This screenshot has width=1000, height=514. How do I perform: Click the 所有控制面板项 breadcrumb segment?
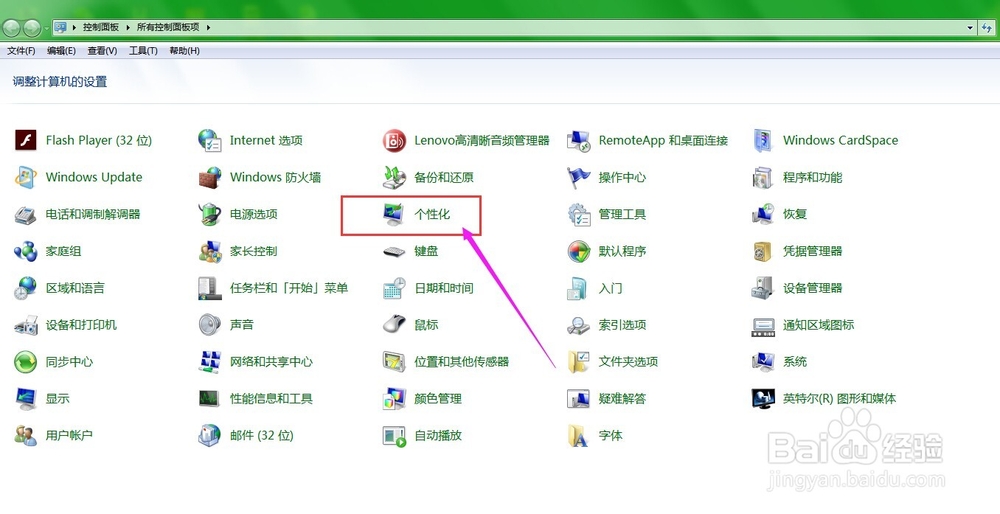click(x=168, y=27)
